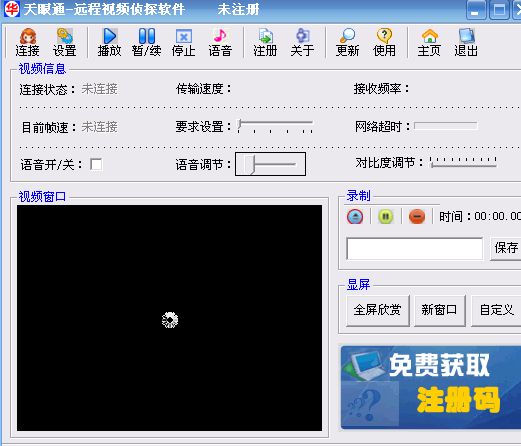Exit via the 退出 toolbar icon
This screenshot has height=446, width=521.
(x=466, y=42)
